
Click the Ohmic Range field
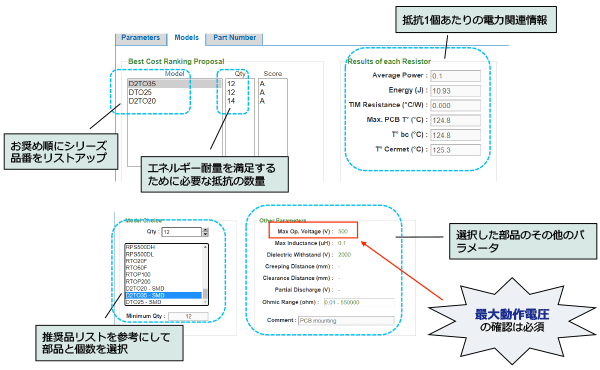359,302
